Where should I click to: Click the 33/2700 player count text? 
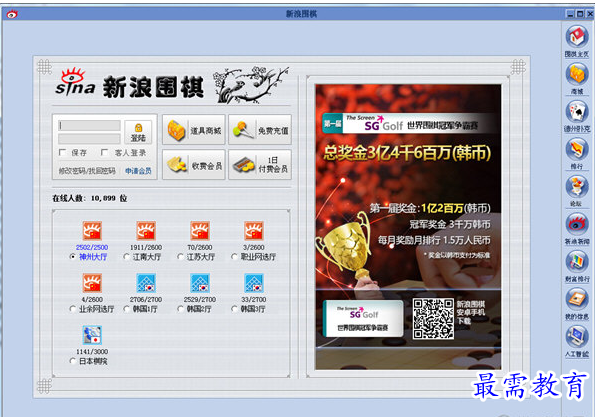(x=254, y=299)
